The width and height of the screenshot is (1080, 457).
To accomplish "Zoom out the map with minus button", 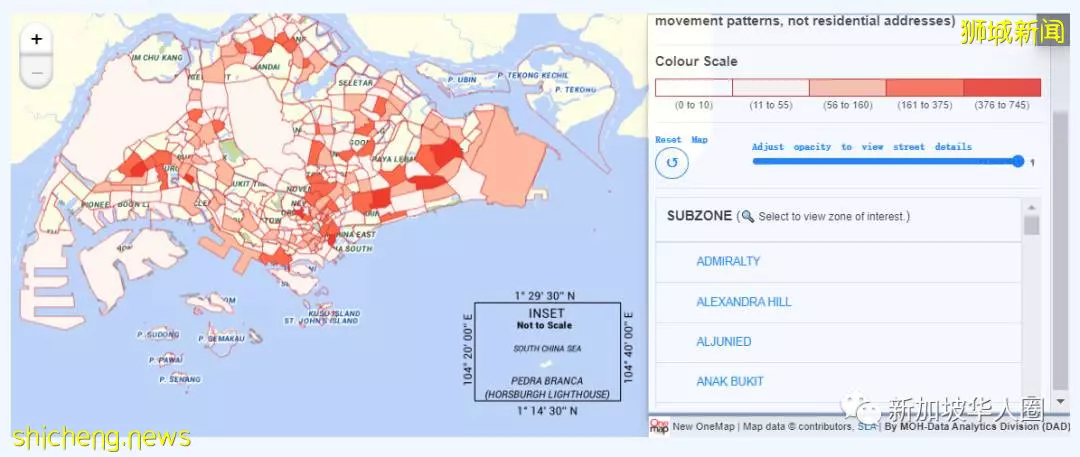I will click(x=37, y=72).
